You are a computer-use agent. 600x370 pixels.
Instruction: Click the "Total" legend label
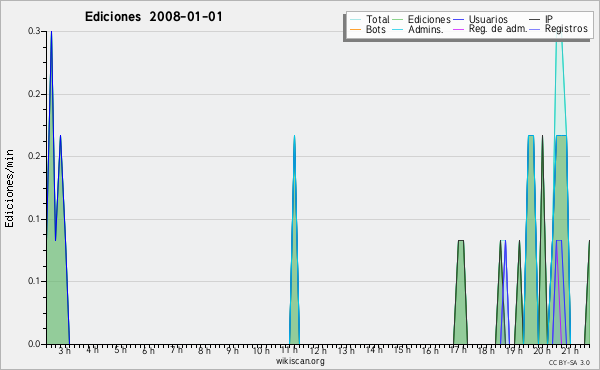pyautogui.click(x=377, y=19)
